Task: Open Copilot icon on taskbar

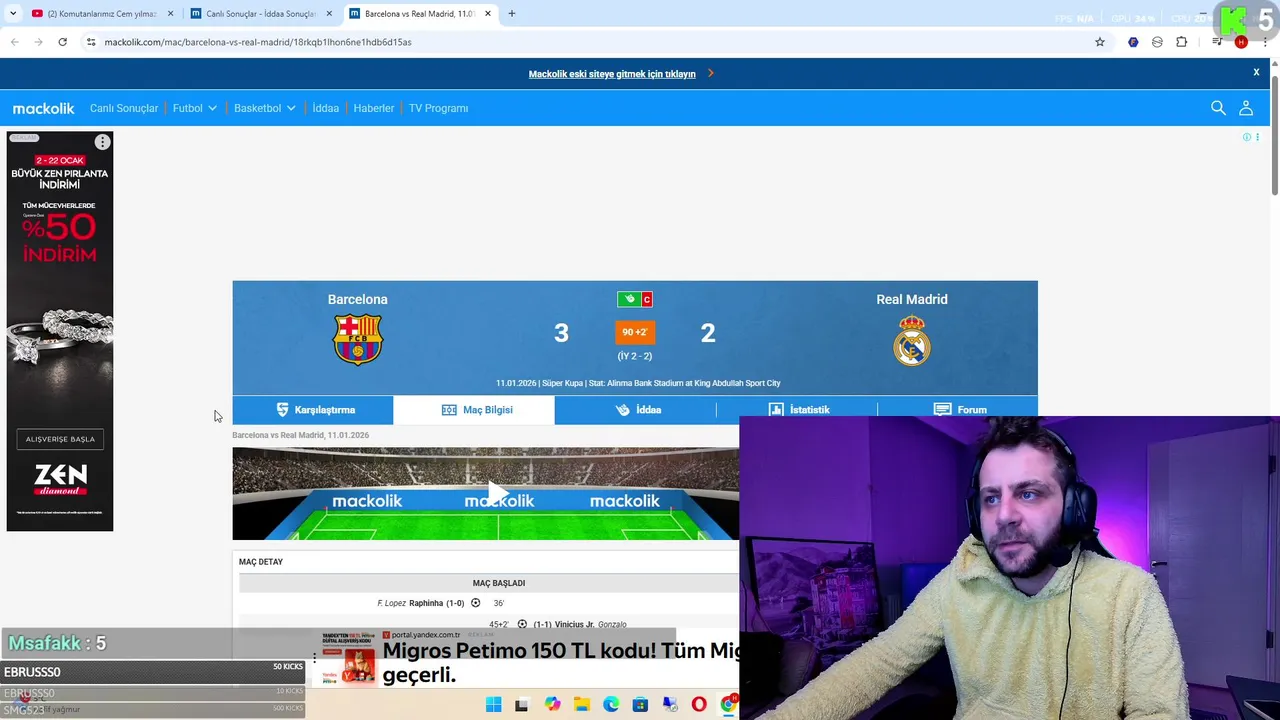Action: point(552,705)
